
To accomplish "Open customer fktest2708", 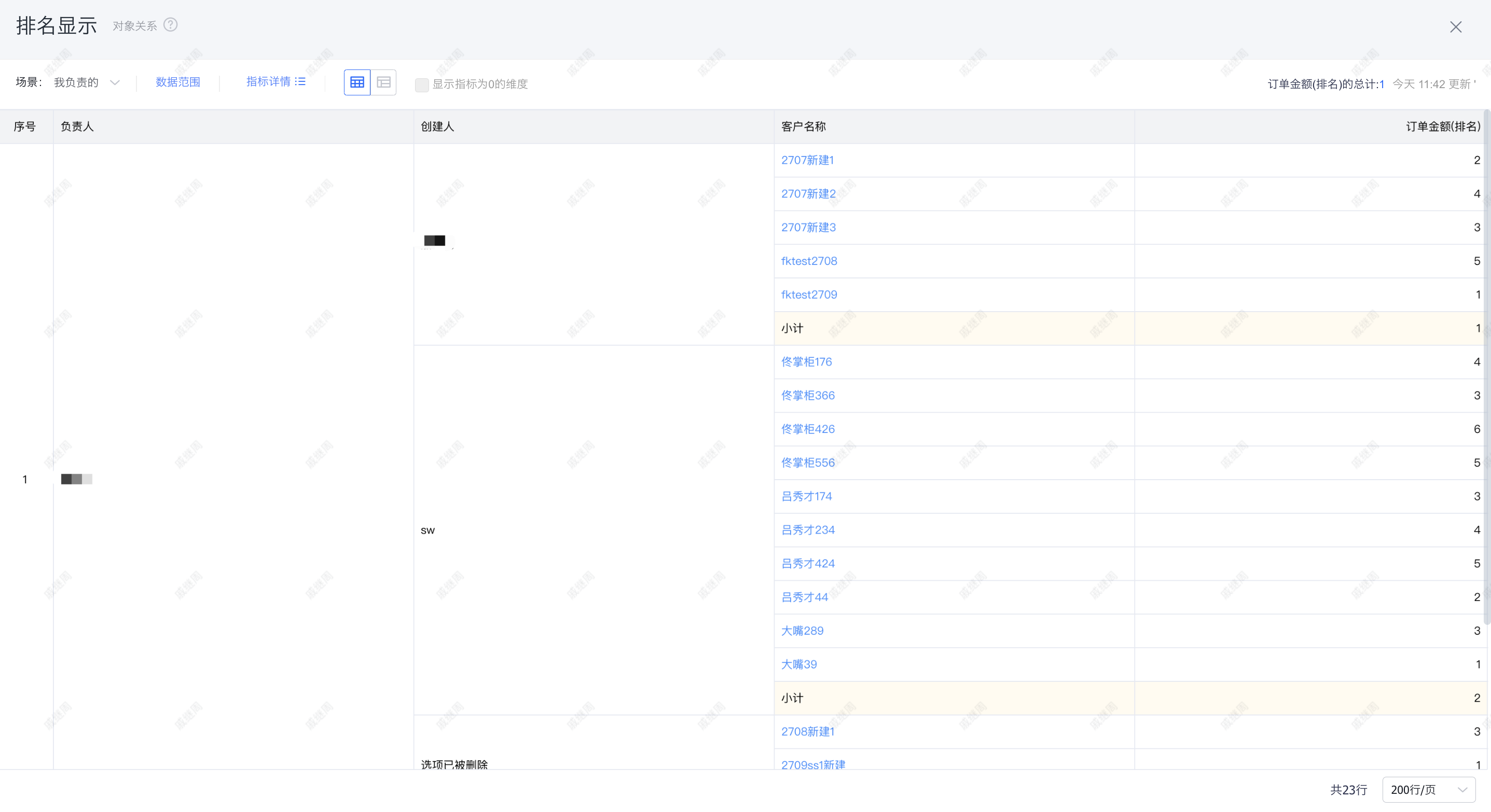I will coord(809,261).
